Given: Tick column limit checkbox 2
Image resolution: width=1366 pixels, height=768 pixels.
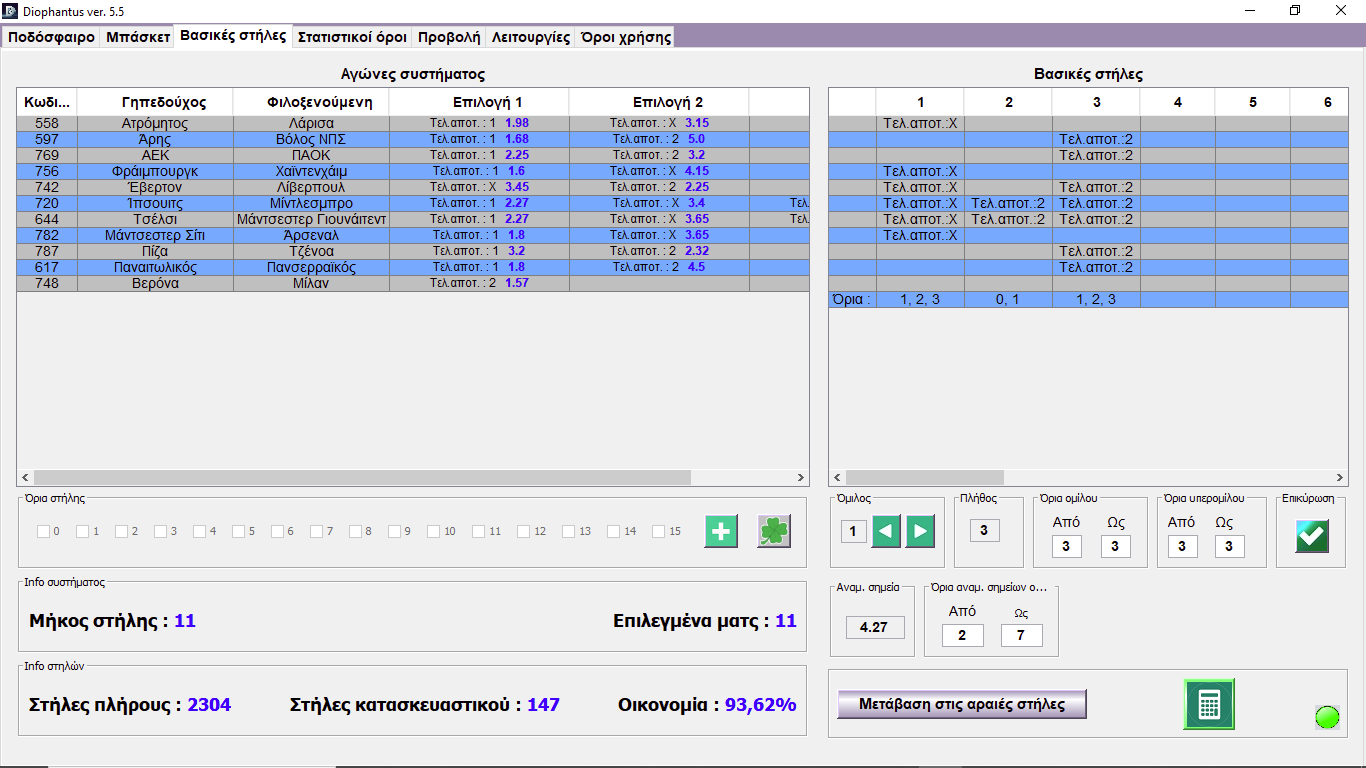Looking at the screenshot, I should (x=122, y=532).
